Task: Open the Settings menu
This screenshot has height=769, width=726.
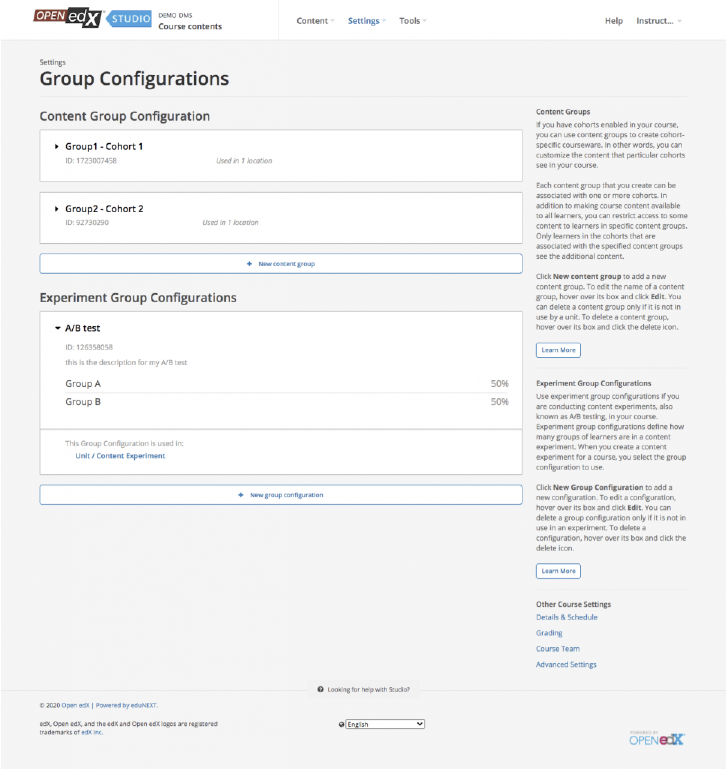Action: (366, 21)
